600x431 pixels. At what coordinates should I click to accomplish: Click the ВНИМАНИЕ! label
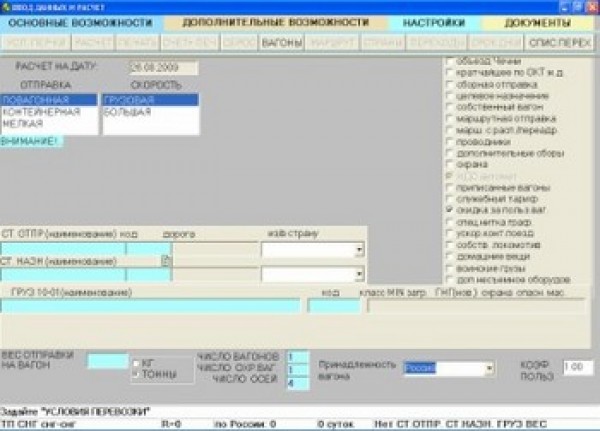(x=31, y=141)
